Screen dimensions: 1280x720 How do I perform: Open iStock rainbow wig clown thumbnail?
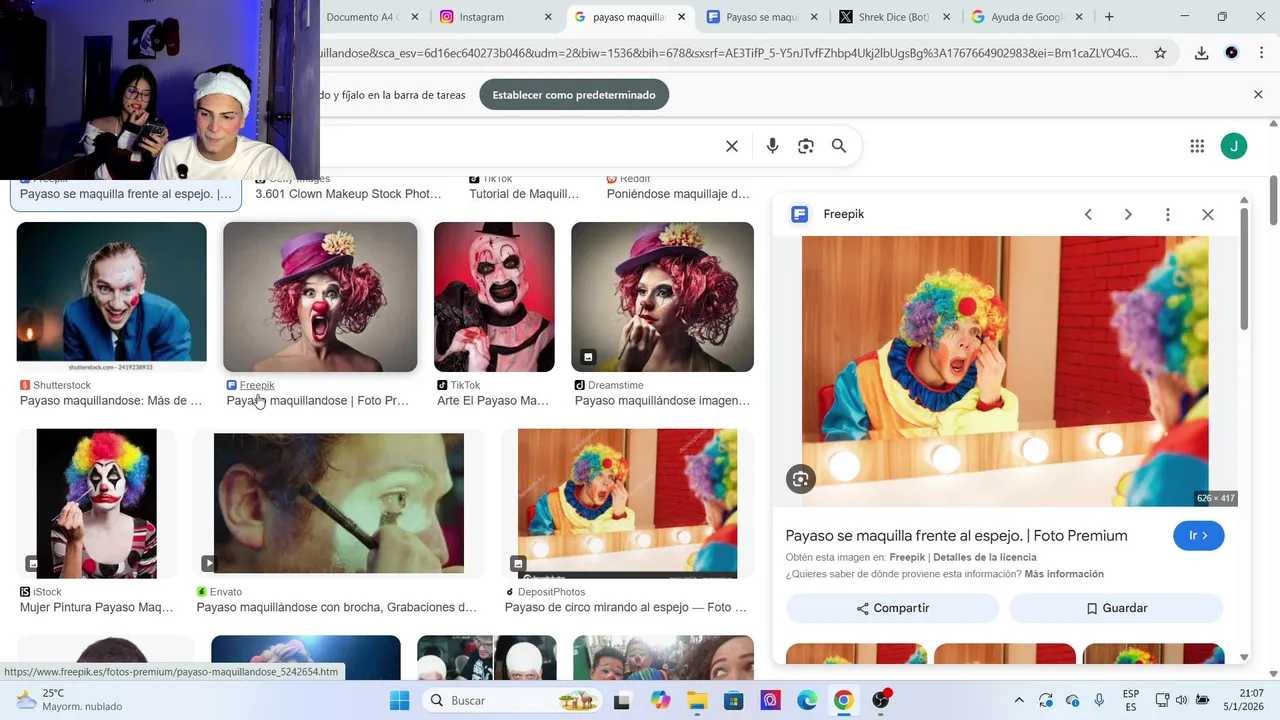point(97,503)
